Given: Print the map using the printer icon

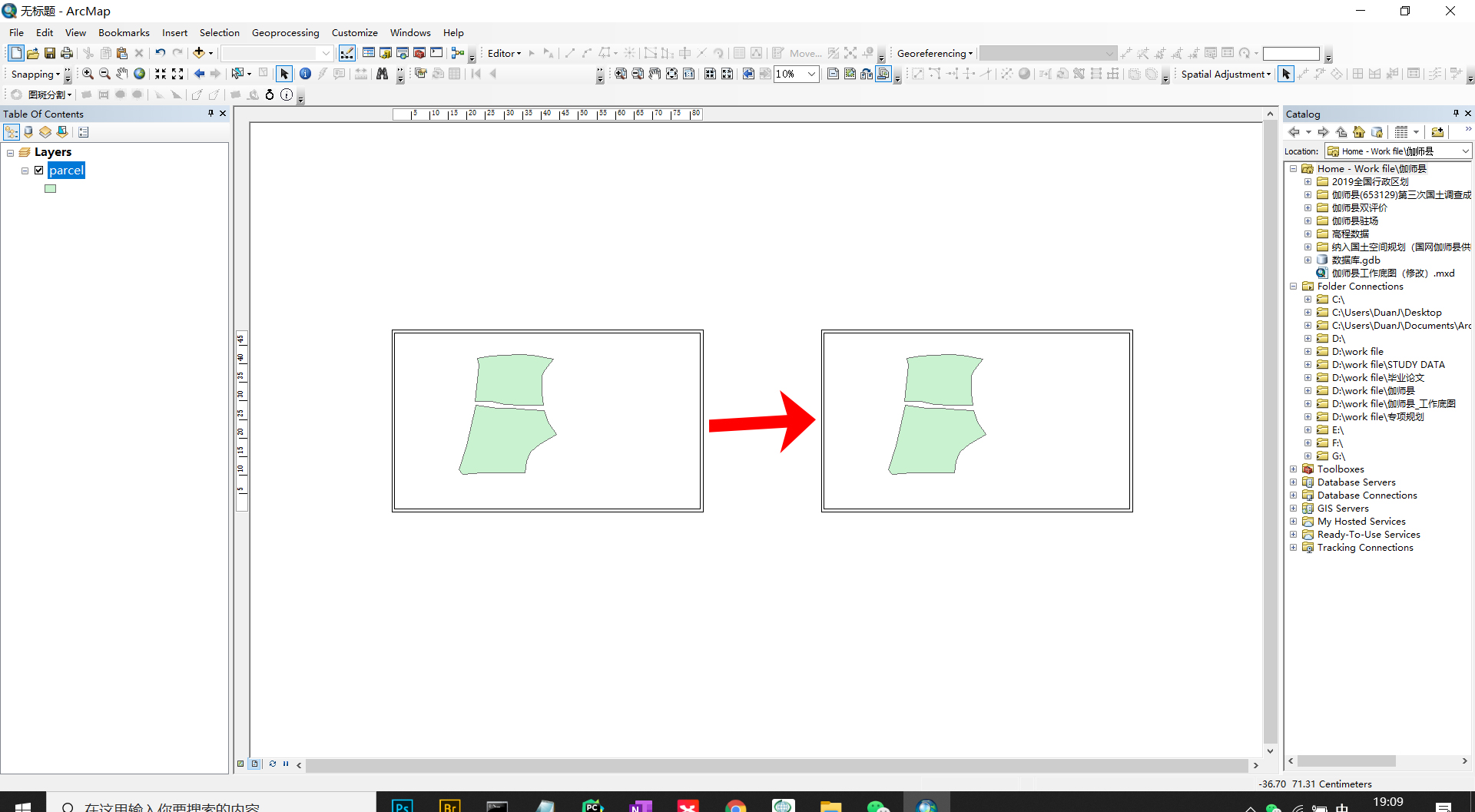Looking at the screenshot, I should [67, 53].
